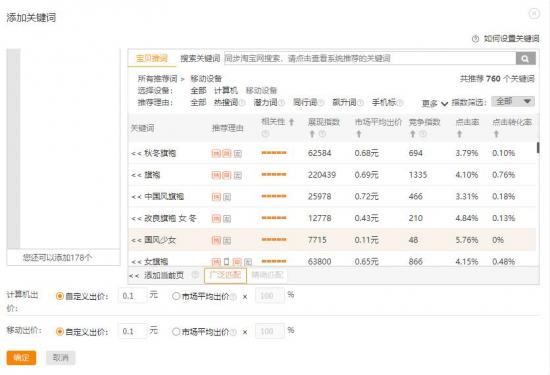
Task: Filter by 手机标 reason
Action: (x=384, y=102)
